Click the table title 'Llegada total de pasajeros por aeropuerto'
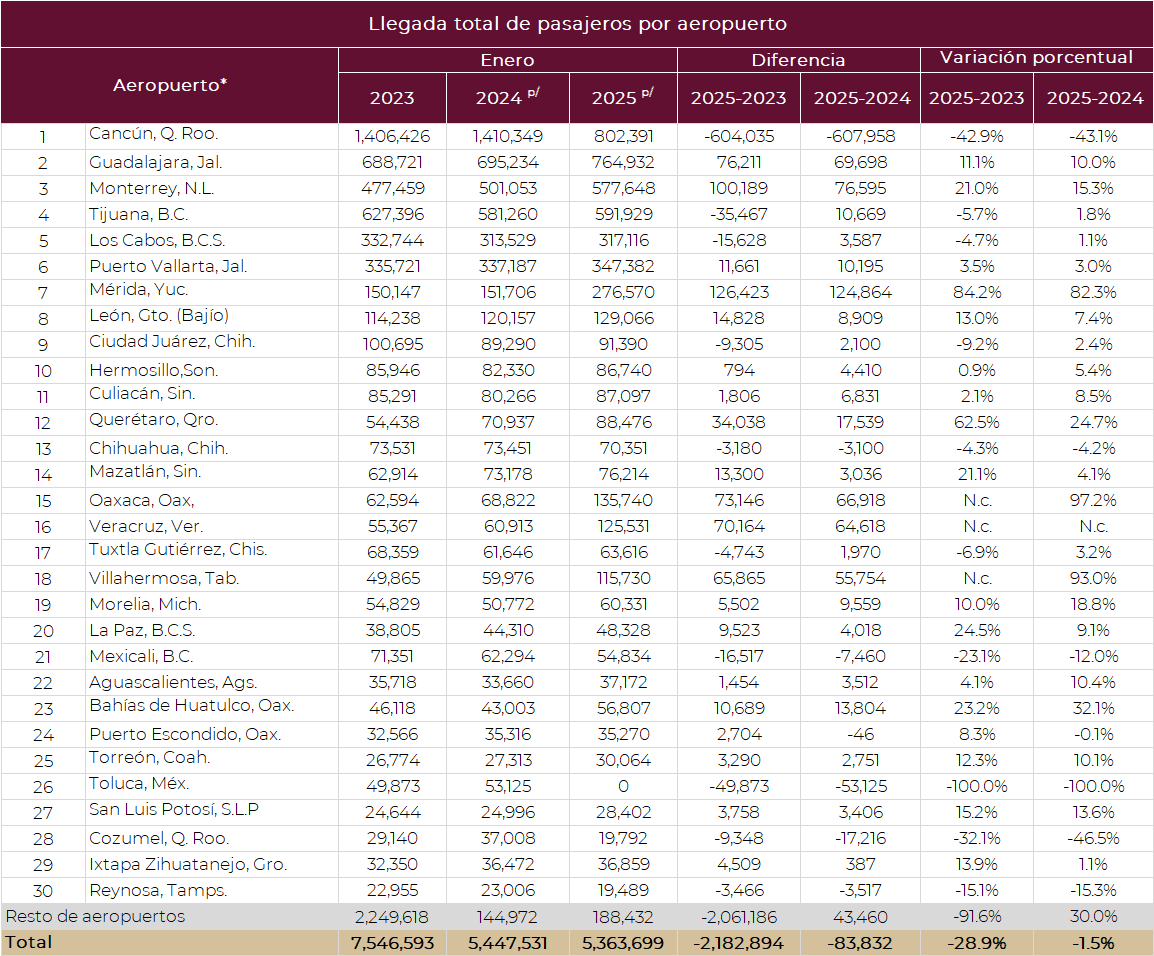The image size is (1154, 956). [577, 23]
